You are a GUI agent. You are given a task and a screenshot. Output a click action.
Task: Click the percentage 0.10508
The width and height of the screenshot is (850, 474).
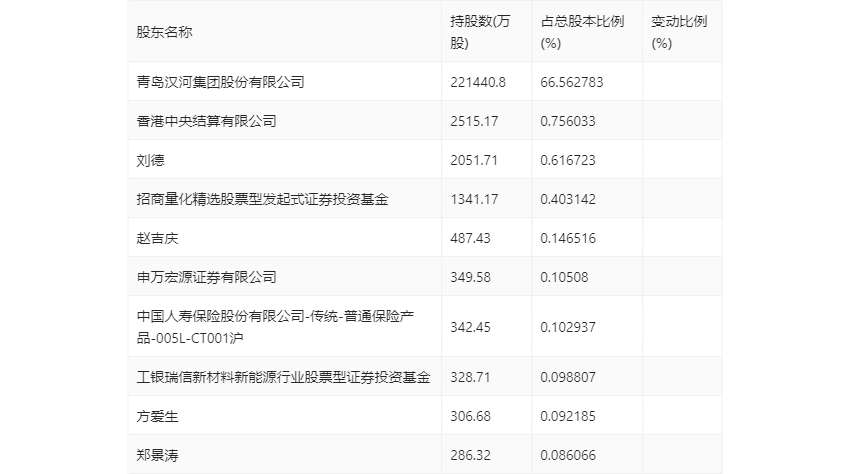[564, 277]
